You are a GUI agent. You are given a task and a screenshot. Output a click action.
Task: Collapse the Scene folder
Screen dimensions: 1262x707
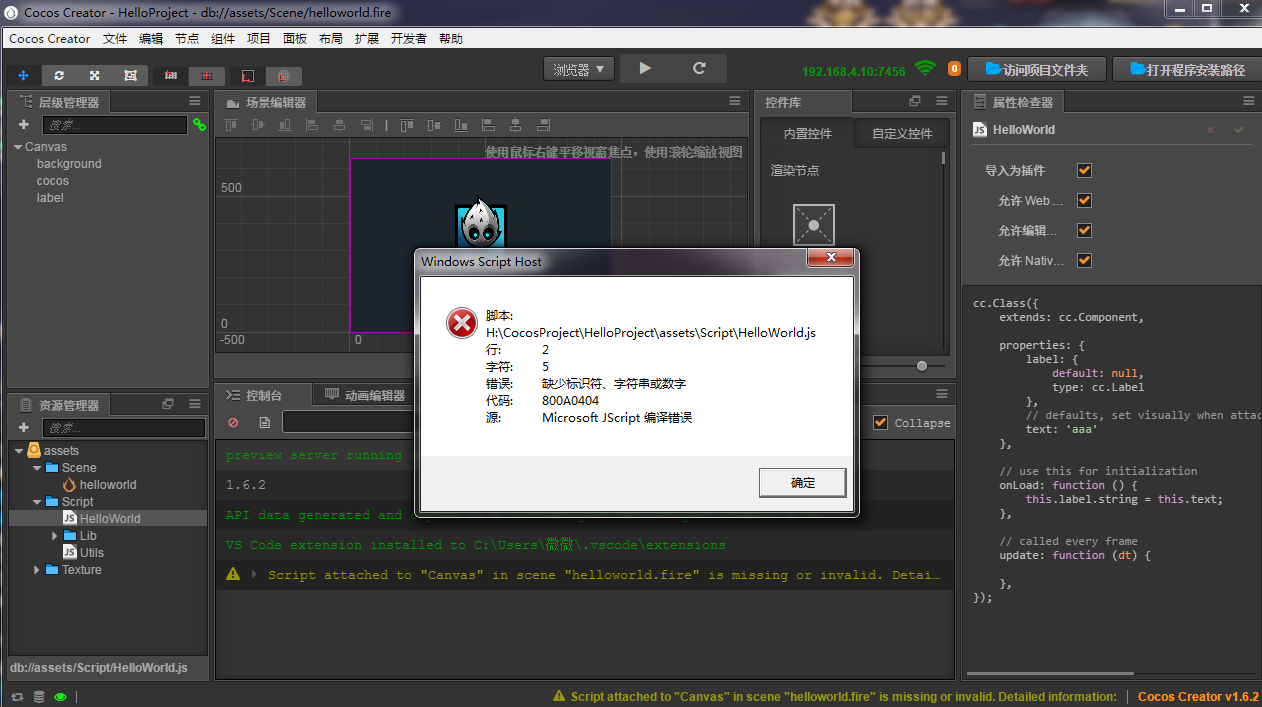tap(37, 468)
